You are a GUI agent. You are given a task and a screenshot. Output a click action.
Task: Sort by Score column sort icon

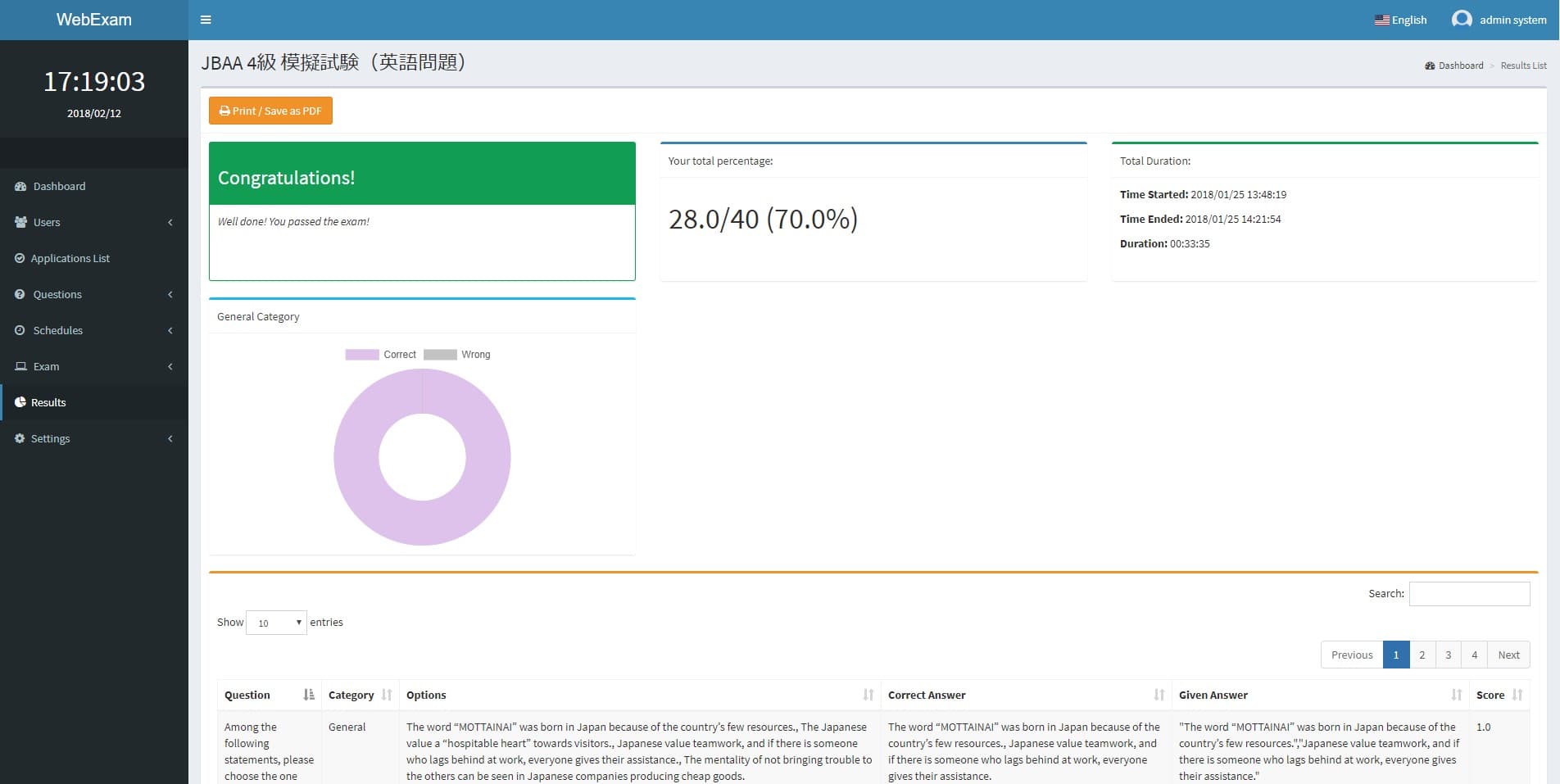coord(1517,695)
